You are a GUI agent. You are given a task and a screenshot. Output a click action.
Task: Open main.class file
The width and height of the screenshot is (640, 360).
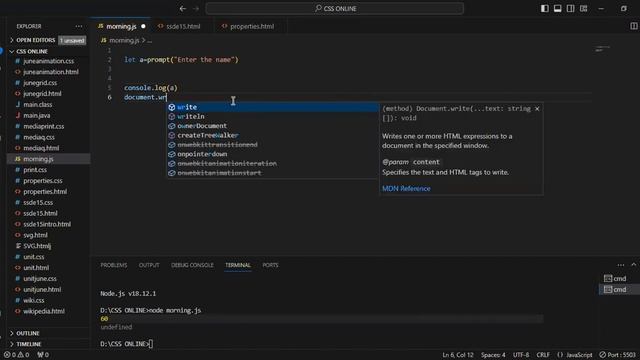pos(37,104)
